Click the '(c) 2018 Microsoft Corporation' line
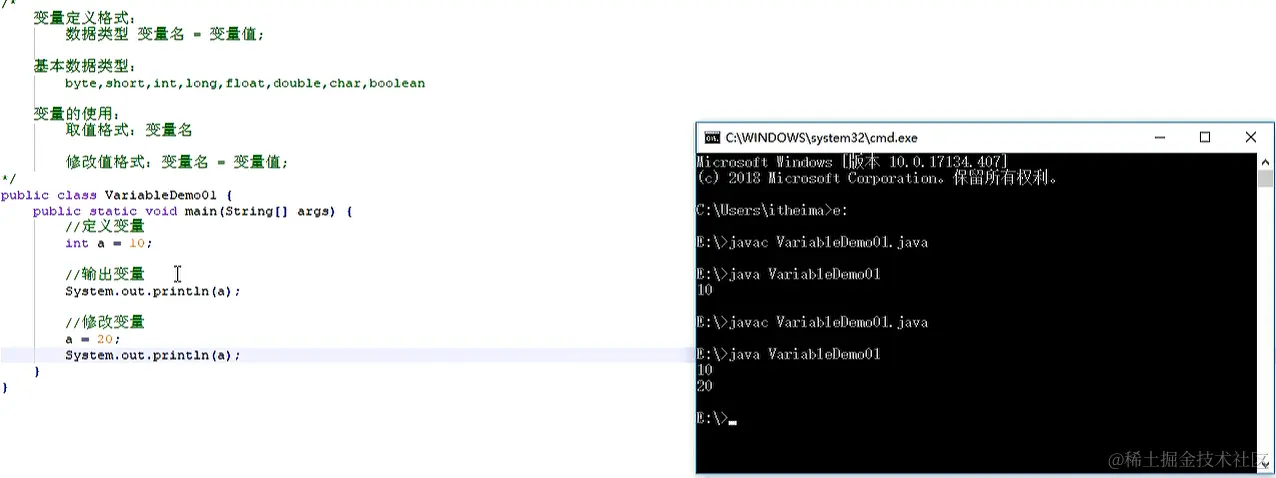1276x478 pixels. pos(876,178)
